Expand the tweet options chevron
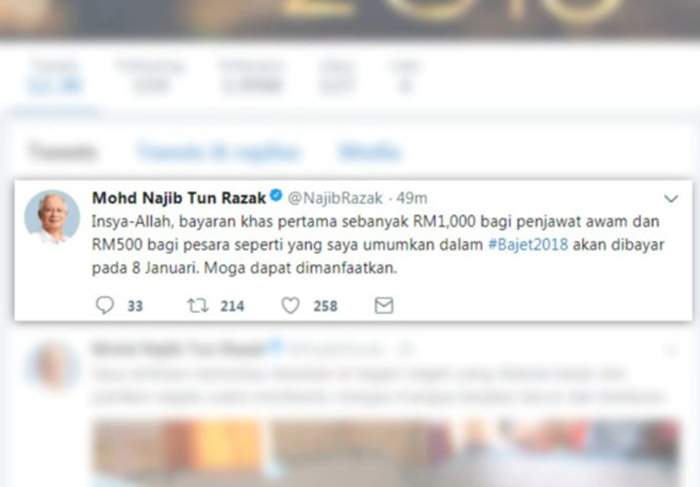The width and height of the screenshot is (700, 487). pos(671,199)
